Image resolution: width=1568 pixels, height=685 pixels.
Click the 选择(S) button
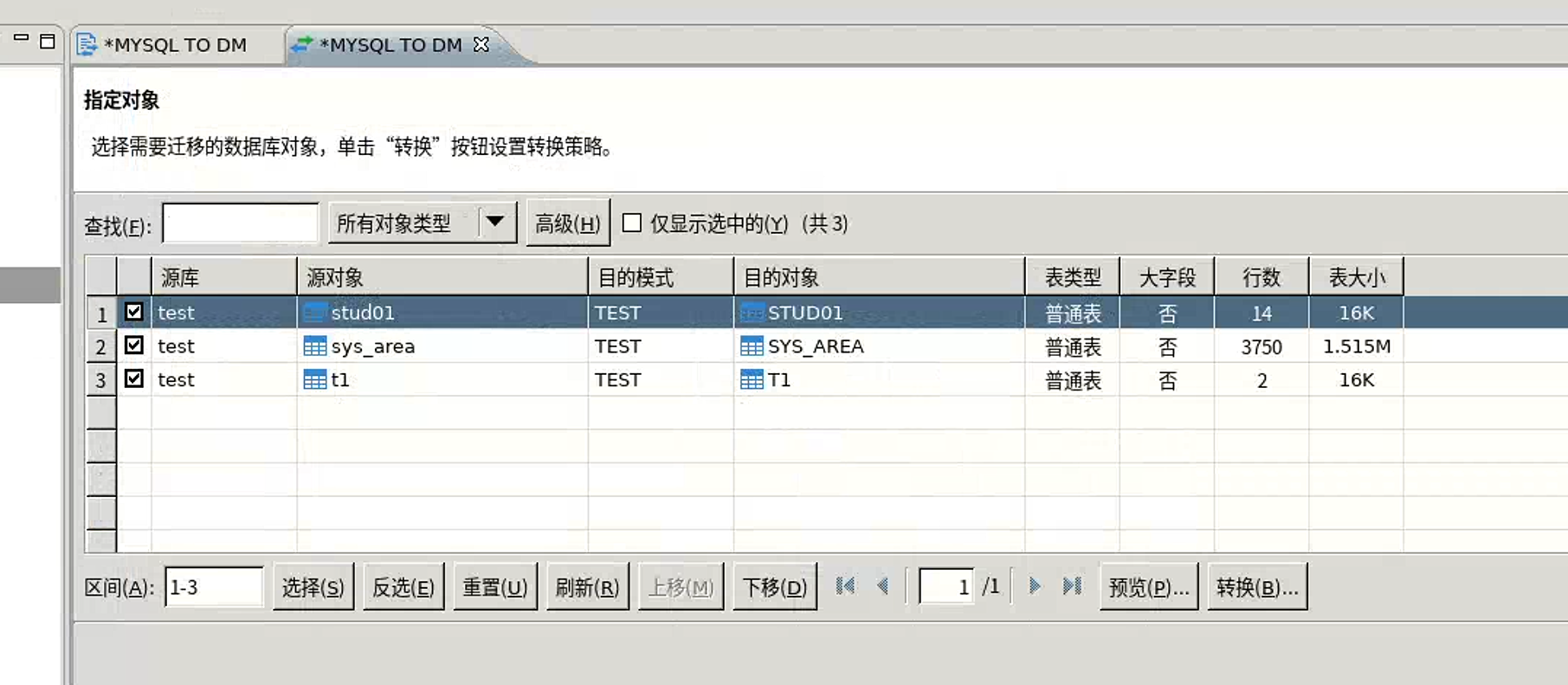313,587
